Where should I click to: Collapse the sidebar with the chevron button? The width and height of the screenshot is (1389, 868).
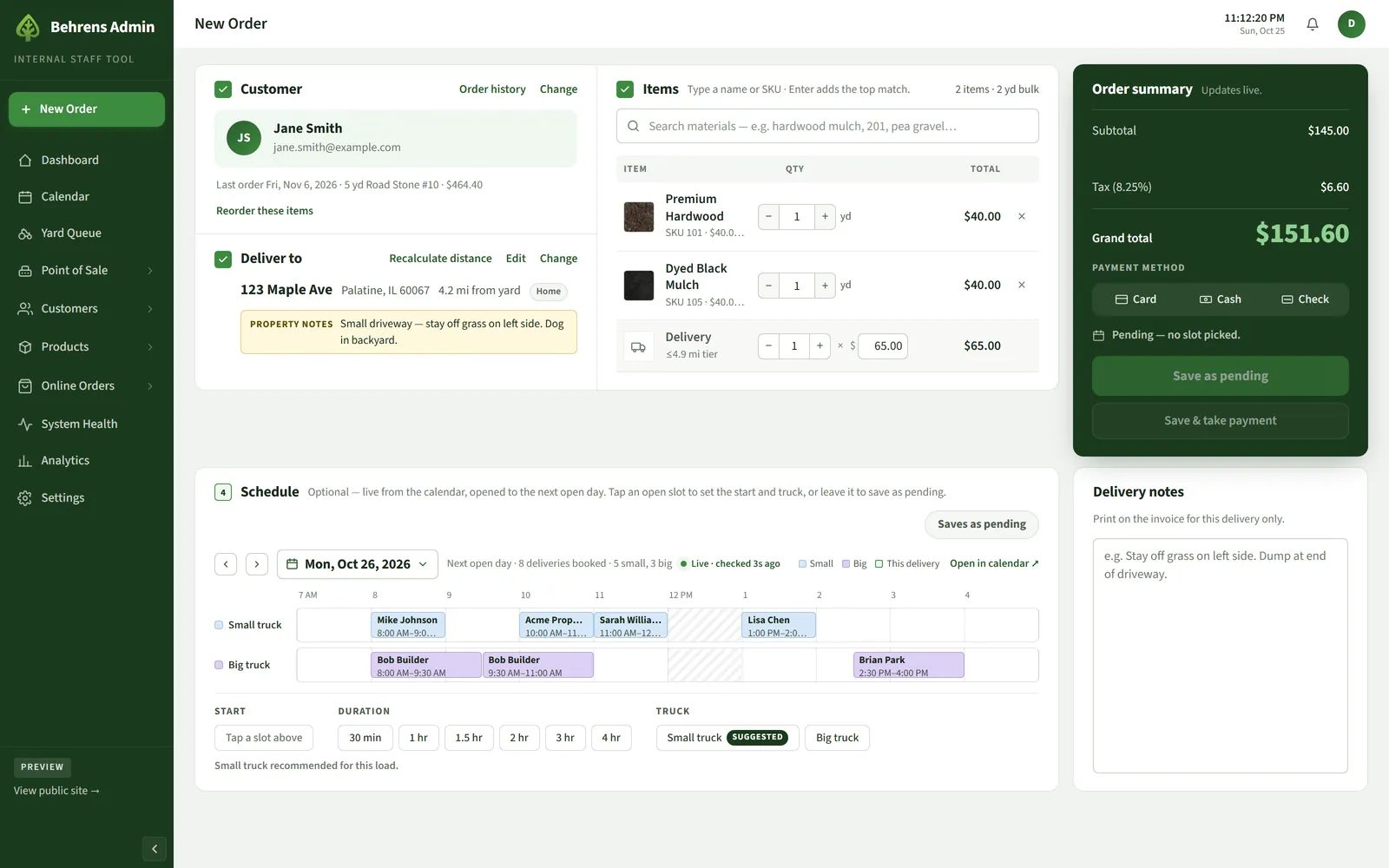point(154,849)
